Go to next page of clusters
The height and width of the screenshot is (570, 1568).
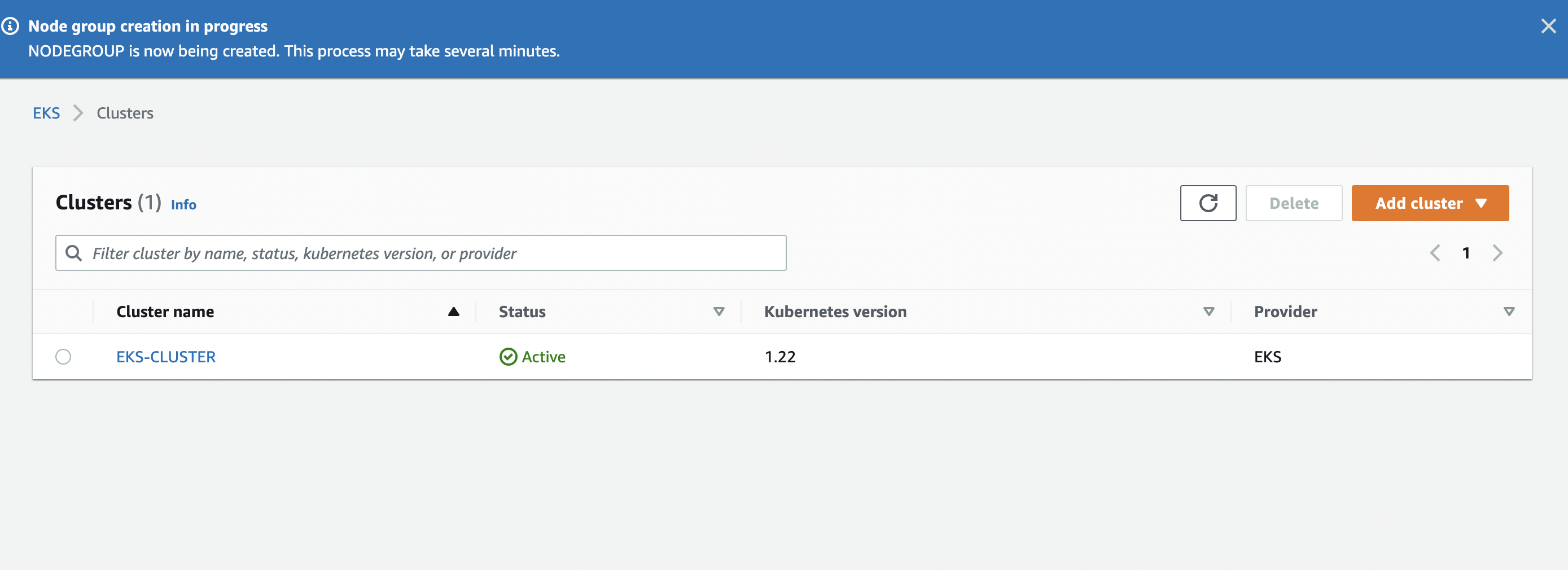pyautogui.click(x=1497, y=253)
